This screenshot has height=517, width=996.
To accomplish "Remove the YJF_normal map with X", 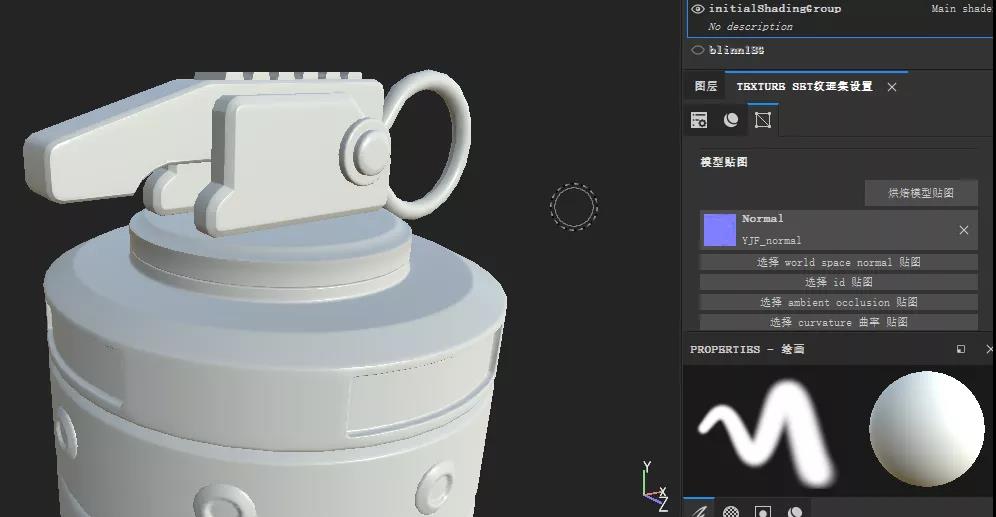I will pyautogui.click(x=964, y=230).
